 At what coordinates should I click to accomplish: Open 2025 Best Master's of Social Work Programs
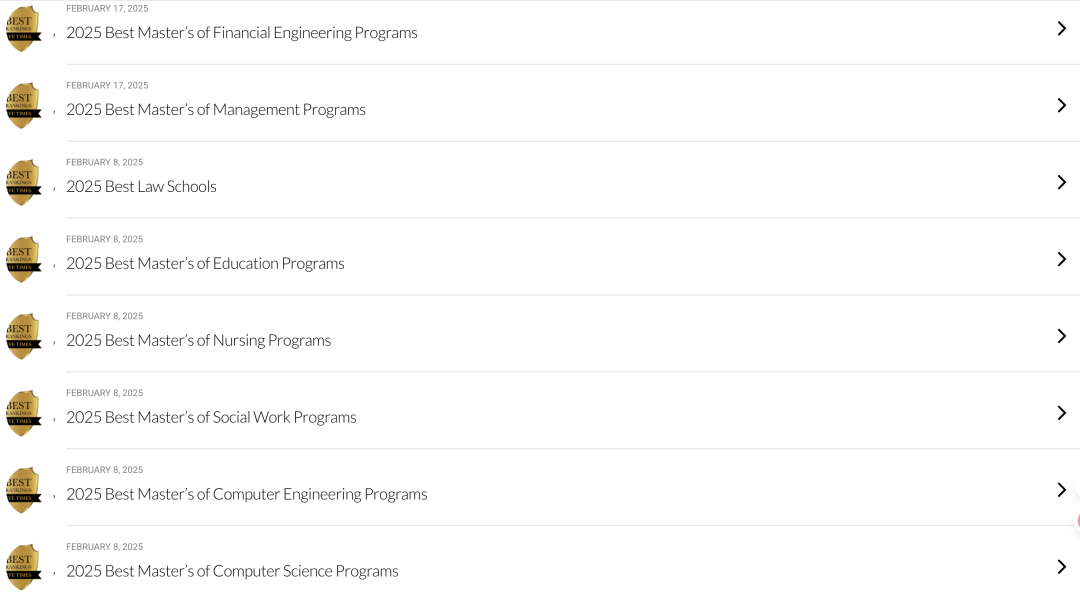point(211,417)
